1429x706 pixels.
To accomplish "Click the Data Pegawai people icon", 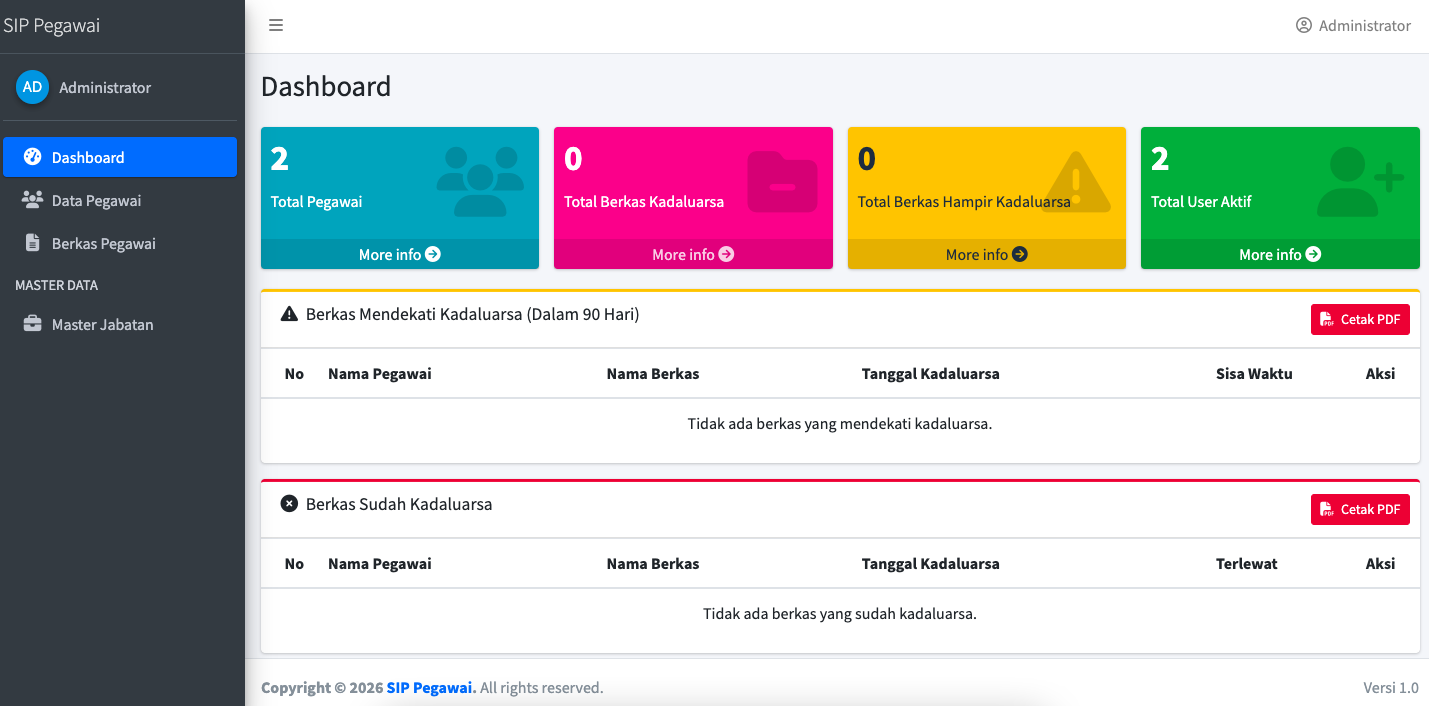I will point(32,200).
